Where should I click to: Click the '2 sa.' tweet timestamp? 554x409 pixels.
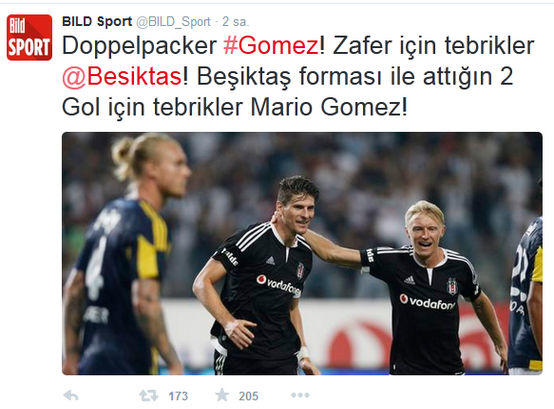coord(235,22)
